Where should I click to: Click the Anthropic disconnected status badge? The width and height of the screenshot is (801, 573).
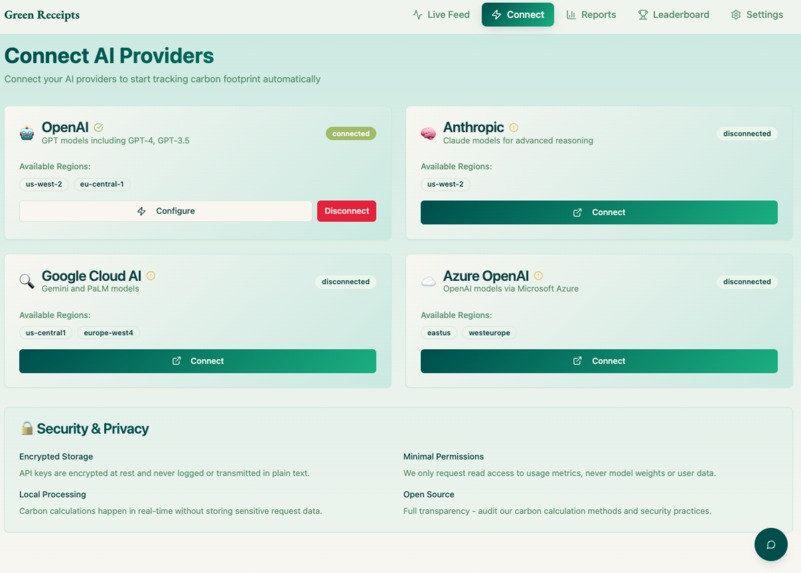click(747, 133)
